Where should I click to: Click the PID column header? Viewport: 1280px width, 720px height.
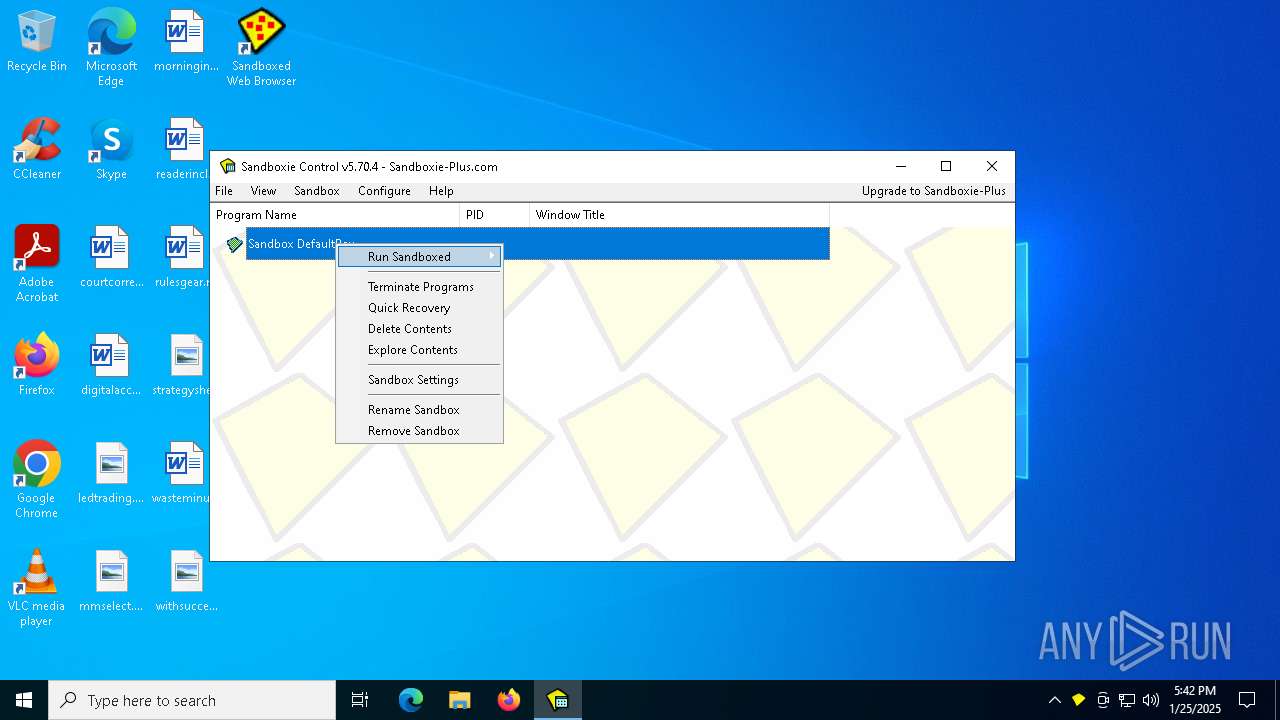[x=495, y=215]
